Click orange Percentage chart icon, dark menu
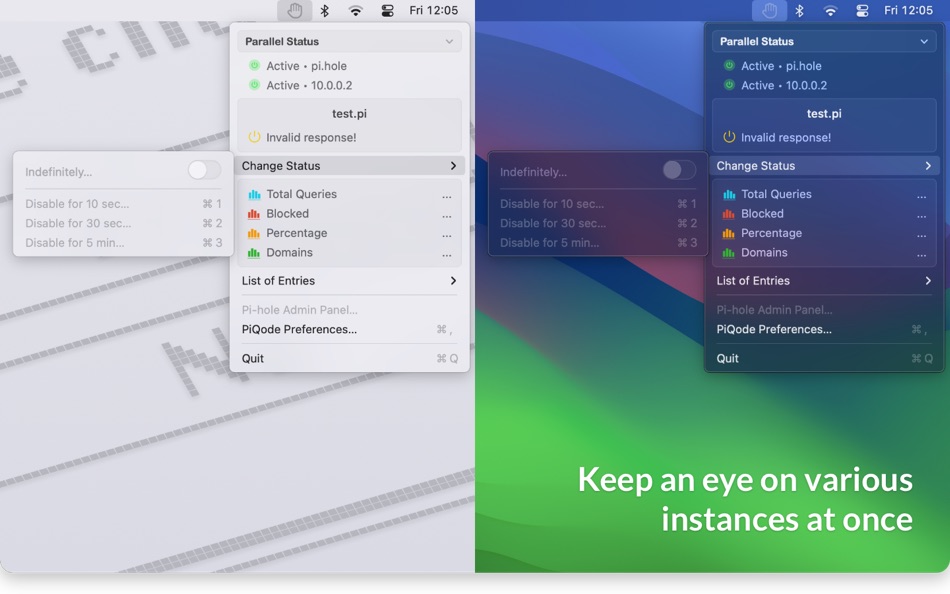The width and height of the screenshot is (950, 594). pyautogui.click(x=729, y=233)
